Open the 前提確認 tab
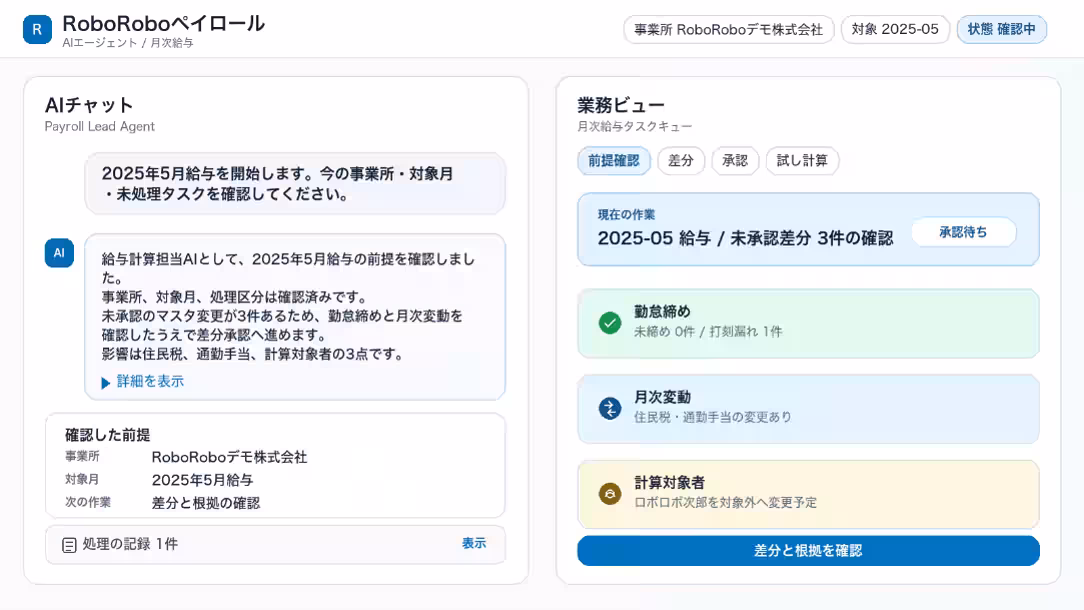This screenshot has height=610, width=1084. click(x=614, y=160)
